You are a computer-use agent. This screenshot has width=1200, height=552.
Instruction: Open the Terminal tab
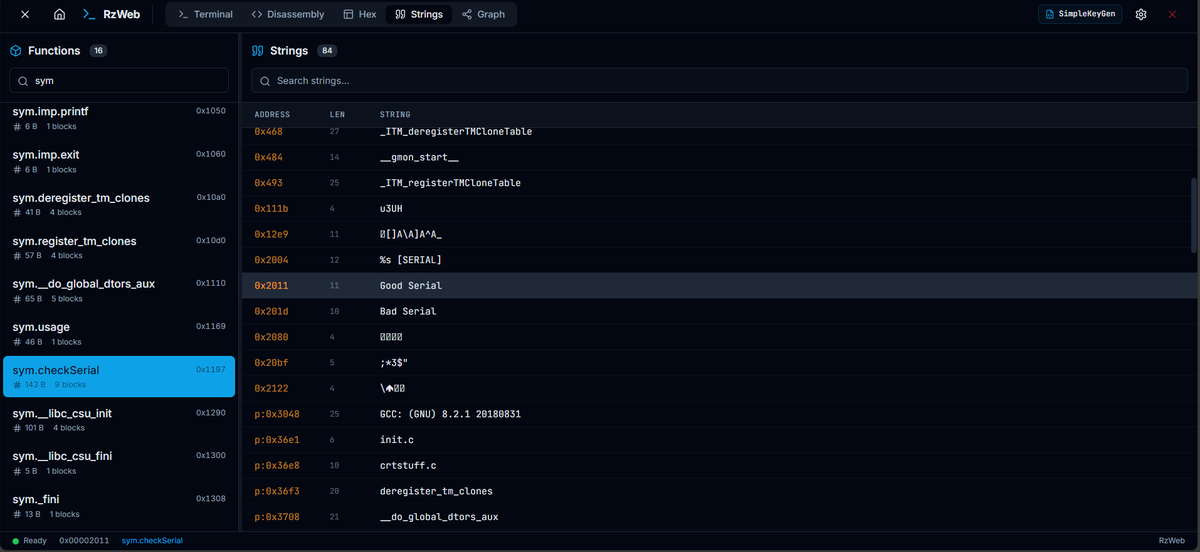205,15
